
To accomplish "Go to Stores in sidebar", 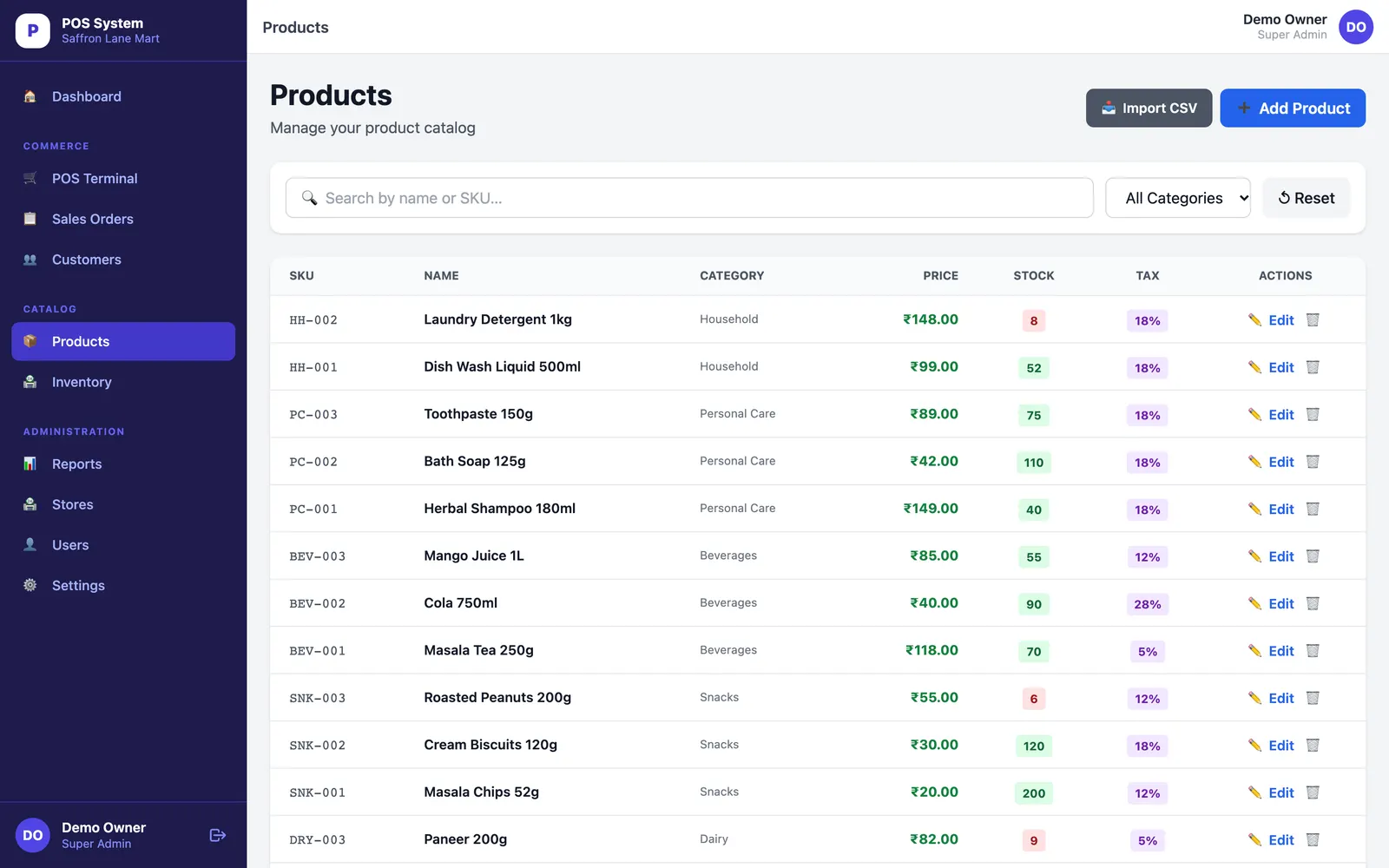I will point(123,504).
